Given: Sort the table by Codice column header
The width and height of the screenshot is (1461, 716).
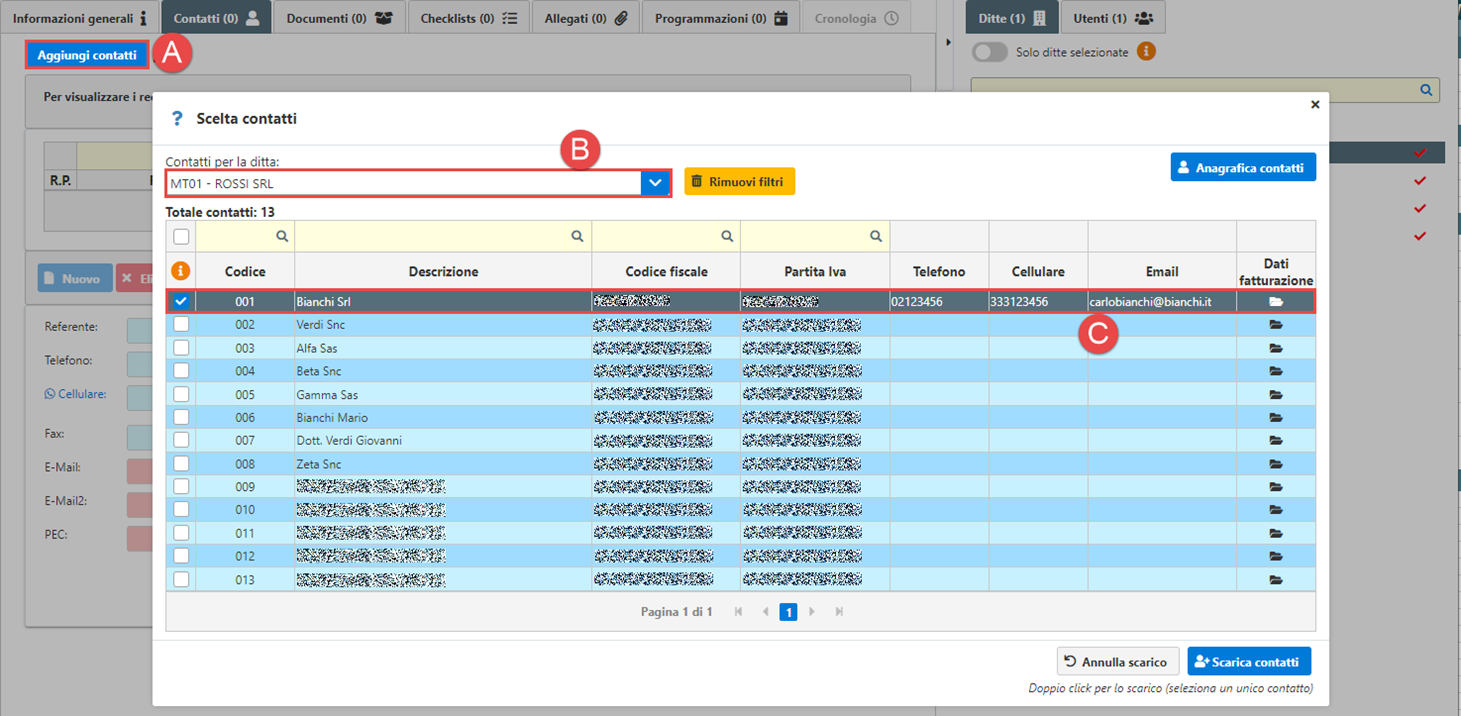Looking at the screenshot, I should tap(245, 271).
